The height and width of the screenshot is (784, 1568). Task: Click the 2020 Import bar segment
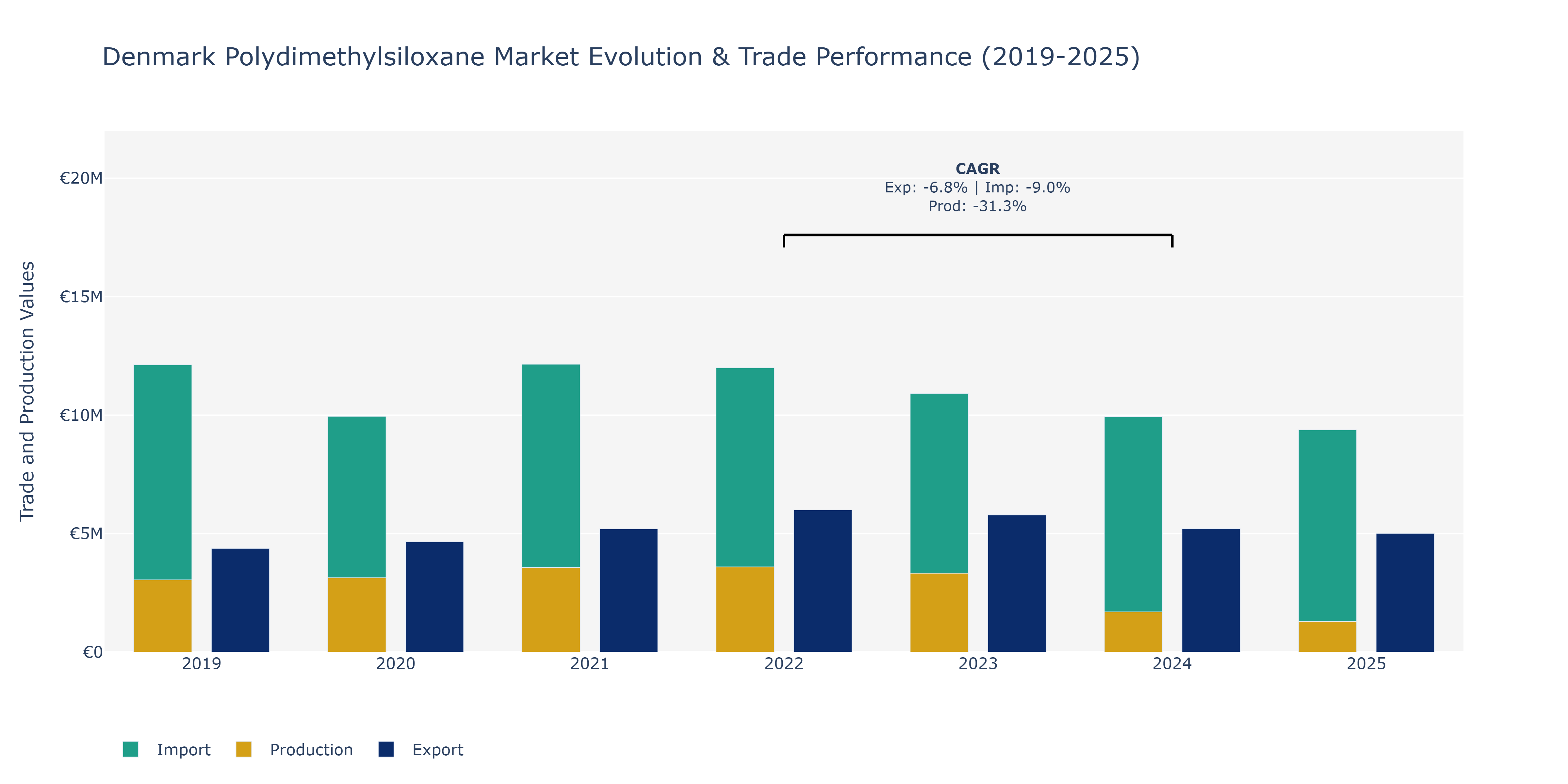click(357, 497)
